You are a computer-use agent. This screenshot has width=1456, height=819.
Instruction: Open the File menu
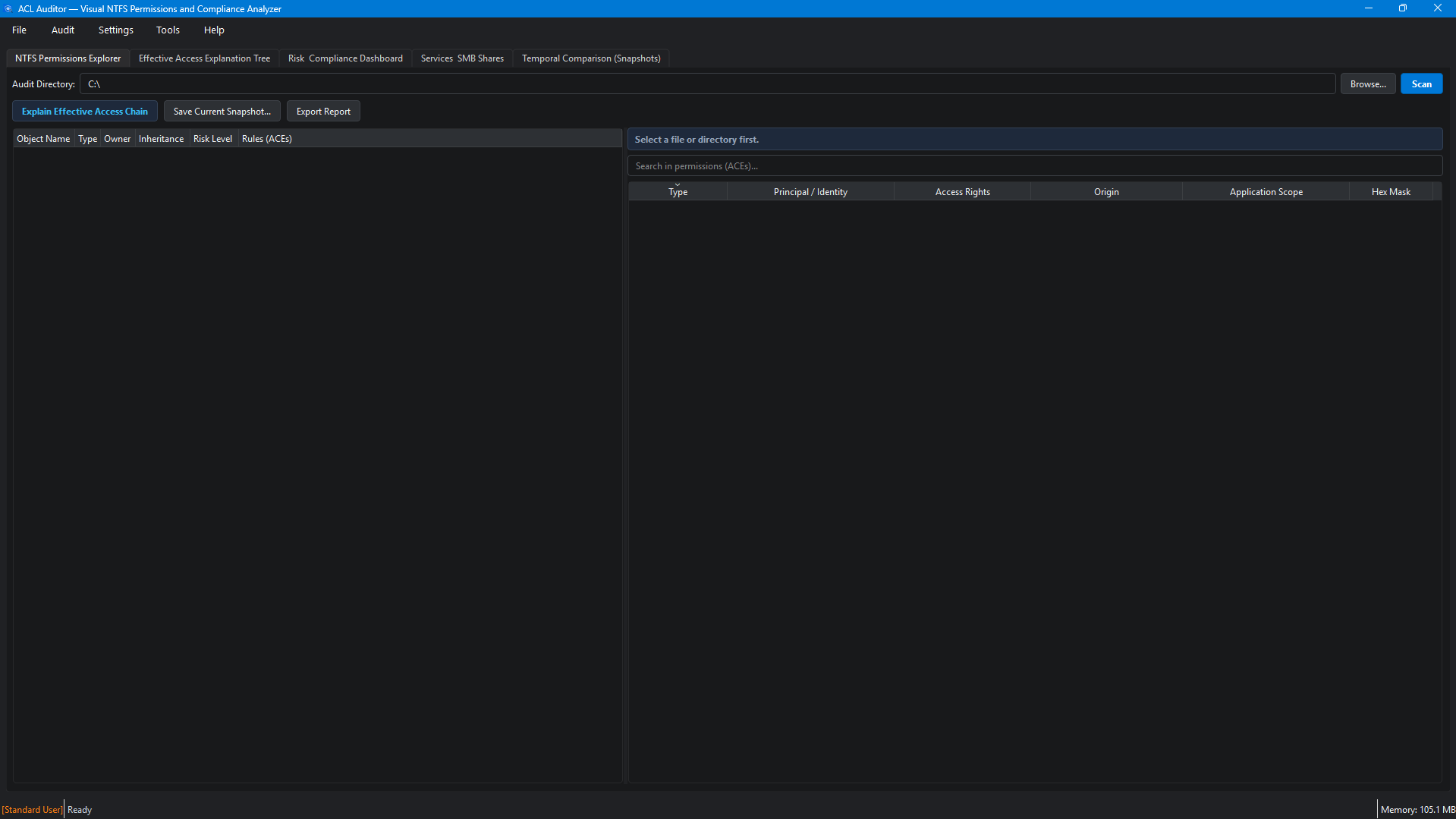[19, 30]
